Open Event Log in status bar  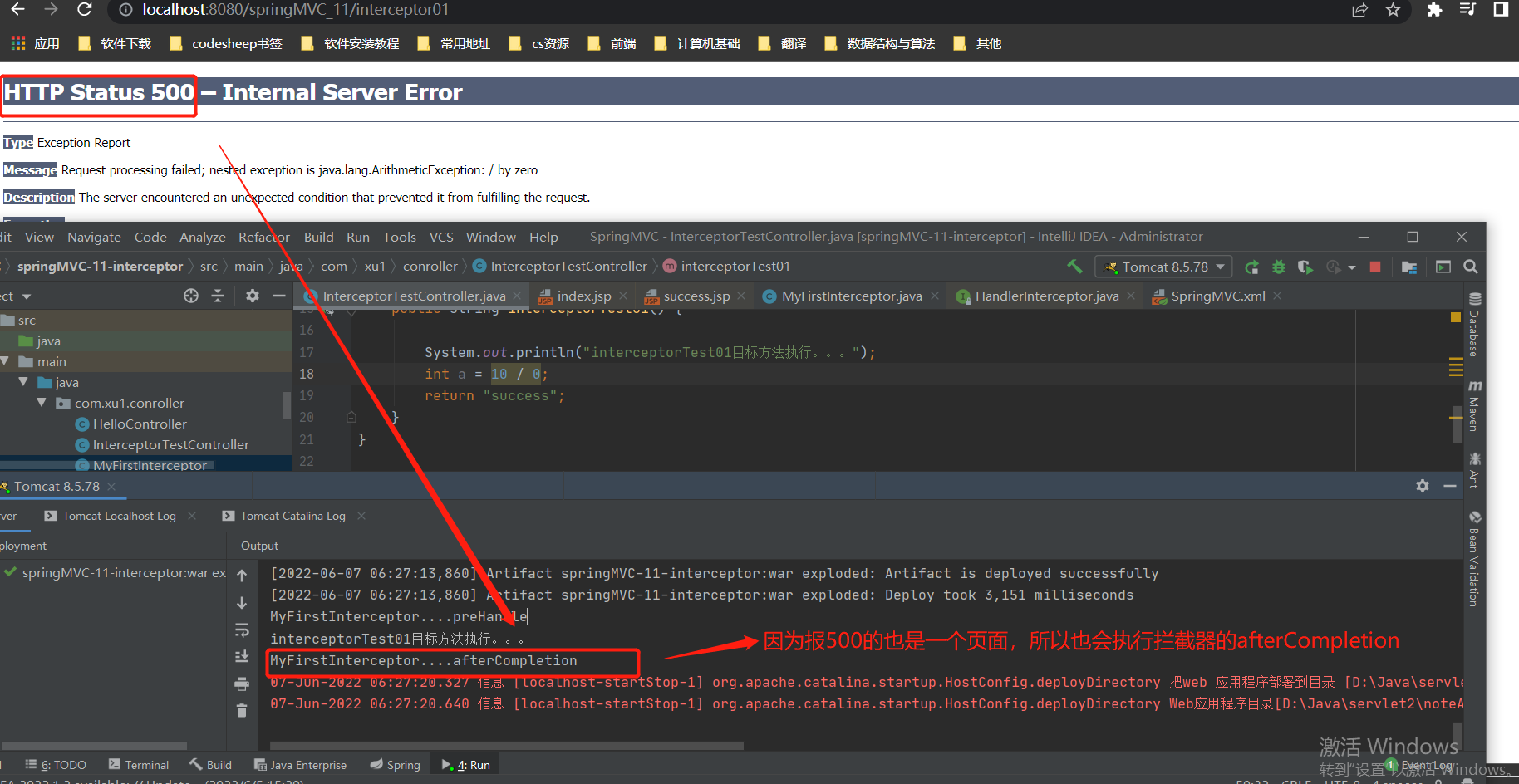coord(1420,765)
